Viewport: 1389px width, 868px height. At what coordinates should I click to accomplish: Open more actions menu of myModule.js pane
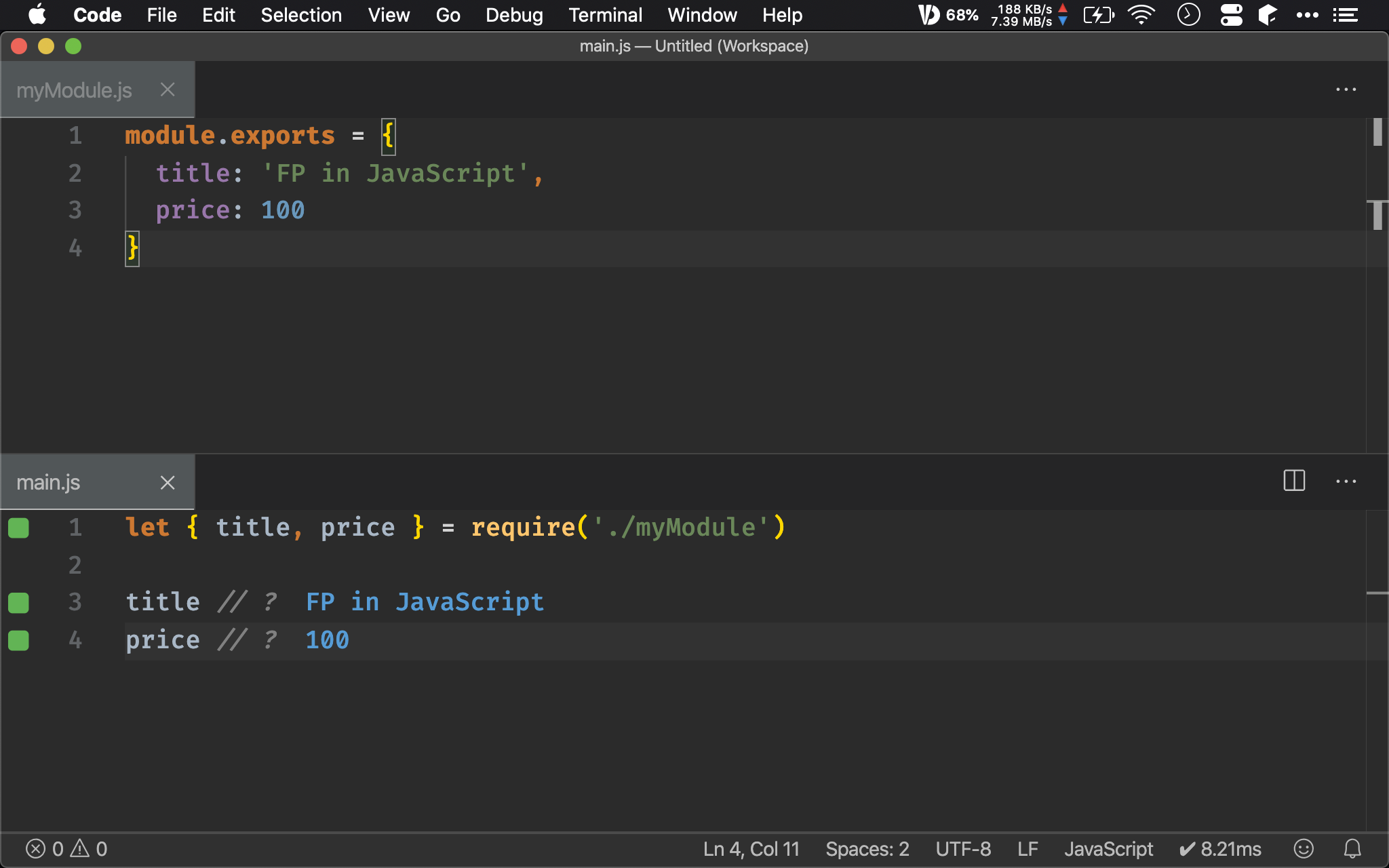click(1346, 90)
